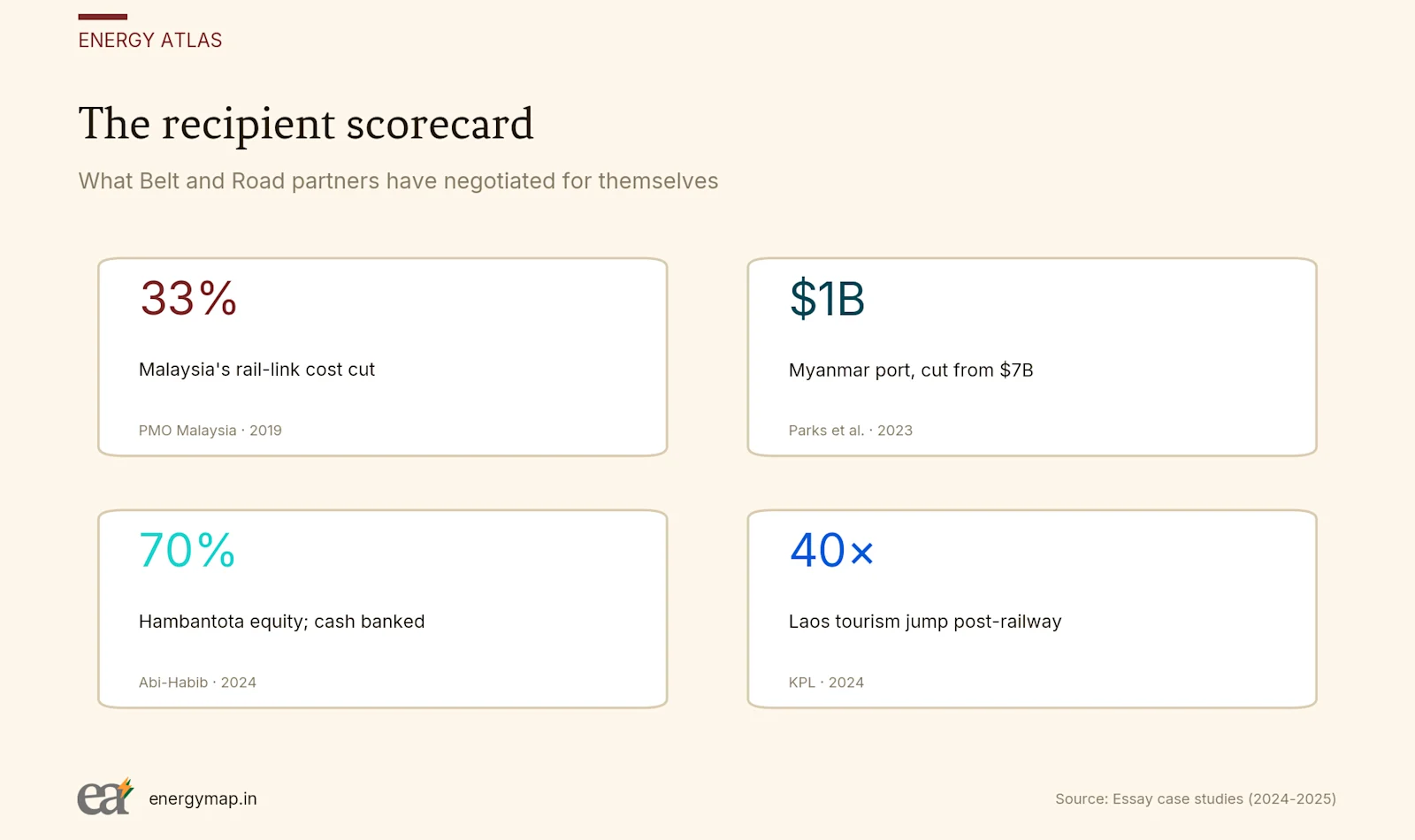Open the Abi-Habib 2024 citation

coord(197,683)
